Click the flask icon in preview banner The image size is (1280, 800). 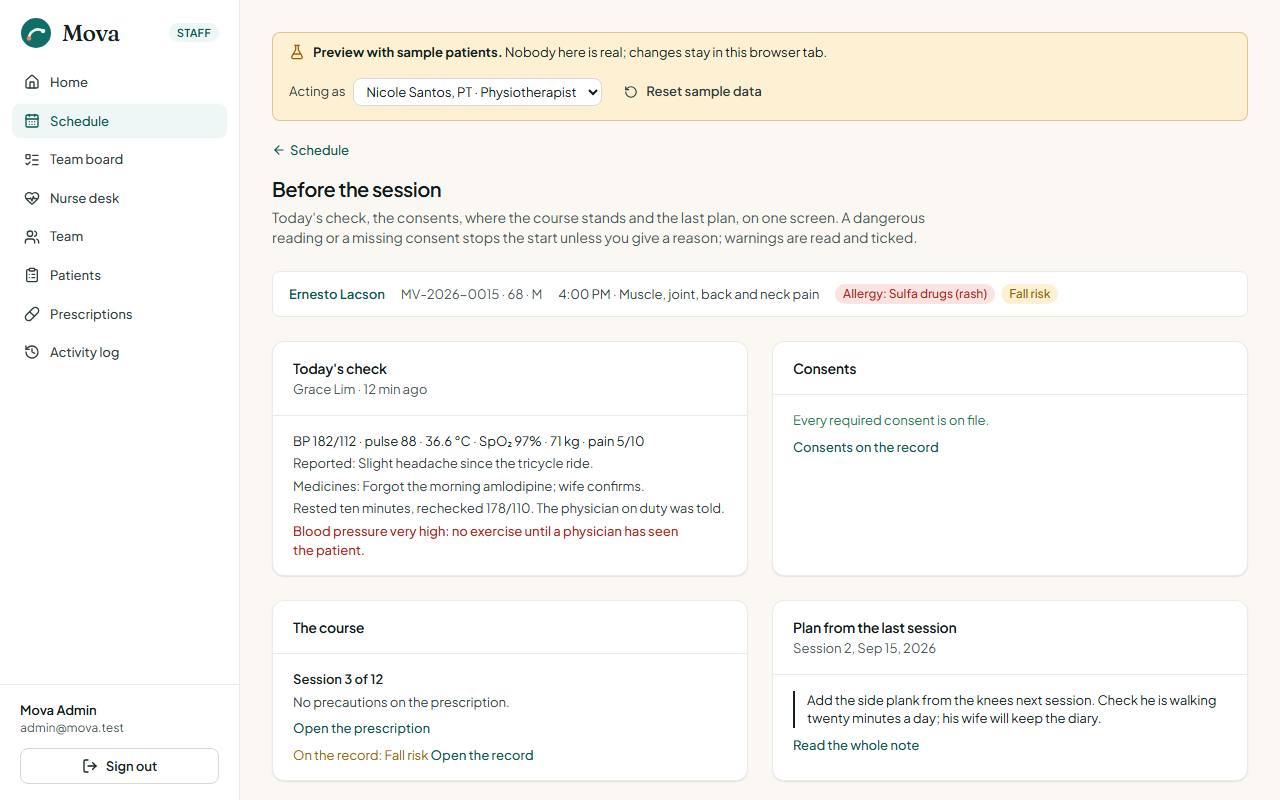[297, 52]
